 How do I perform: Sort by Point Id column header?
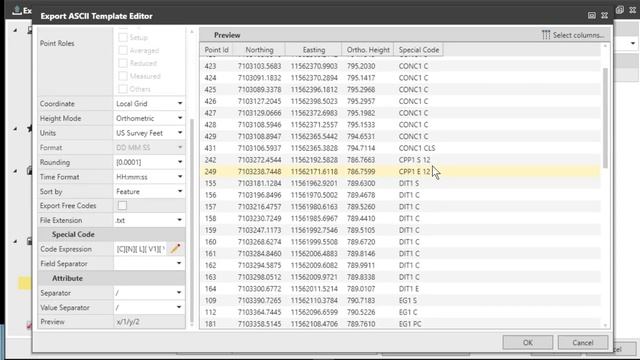point(216,50)
